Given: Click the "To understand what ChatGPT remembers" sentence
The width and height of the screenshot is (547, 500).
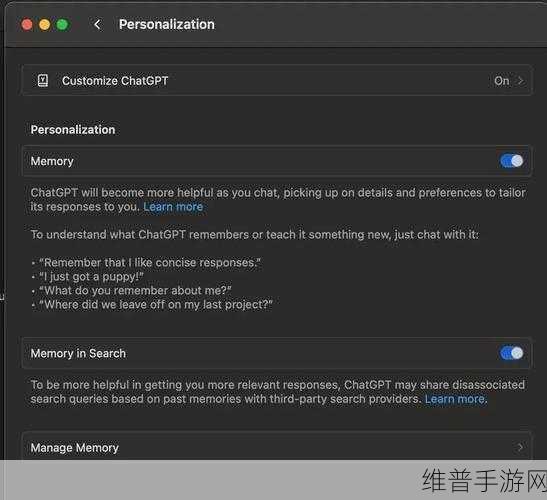Looking at the screenshot, I should (x=255, y=234).
